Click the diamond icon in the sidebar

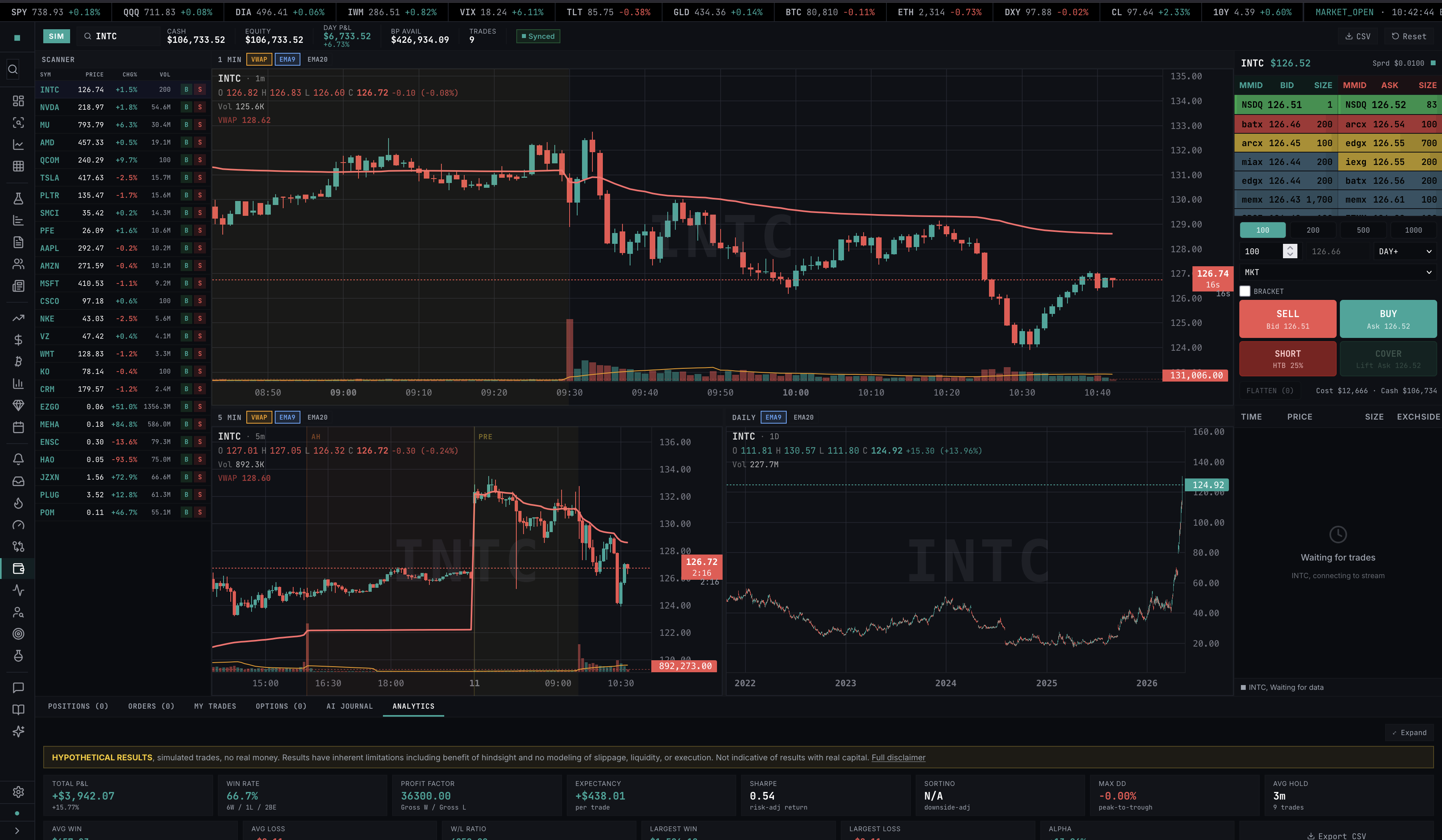click(18, 406)
